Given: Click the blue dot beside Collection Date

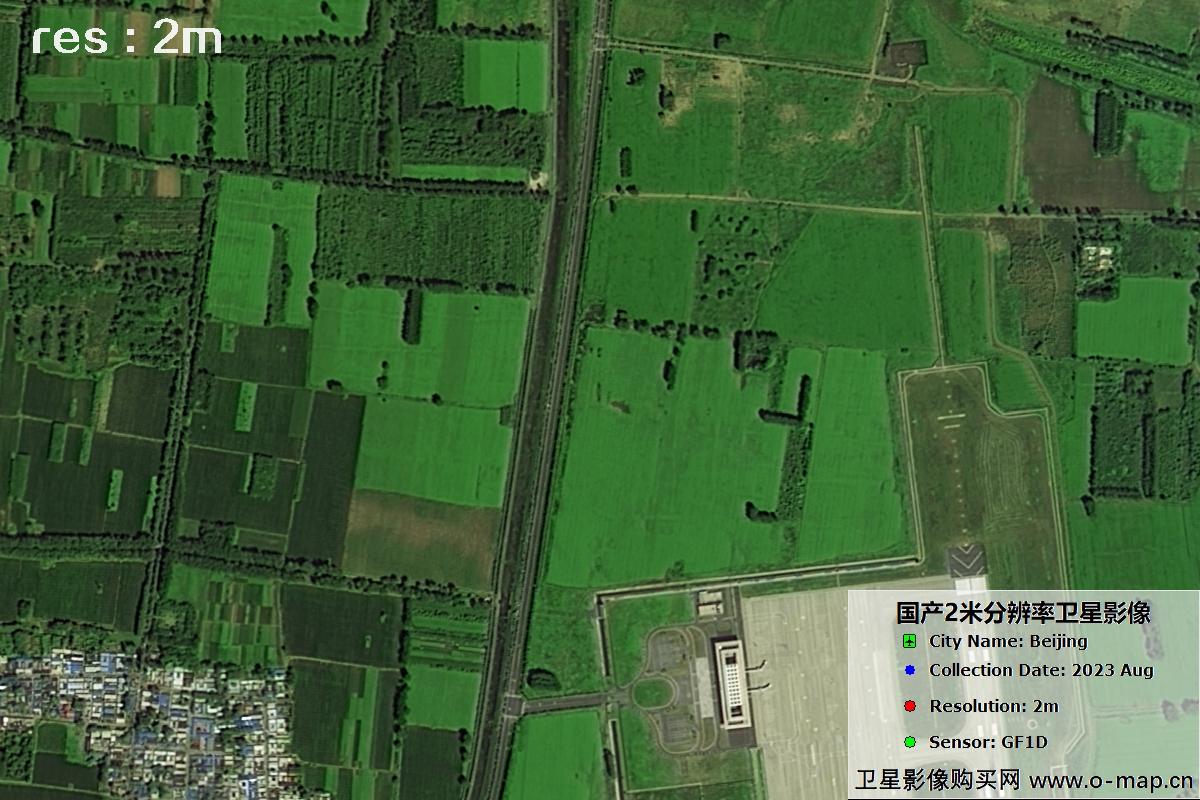Looking at the screenshot, I should 909,671.
